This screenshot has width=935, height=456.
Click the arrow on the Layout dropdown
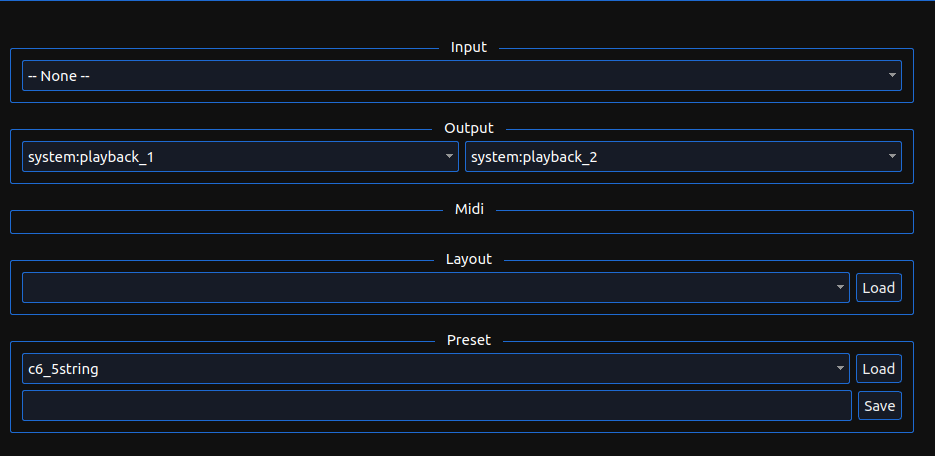pyautogui.click(x=840, y=288)
